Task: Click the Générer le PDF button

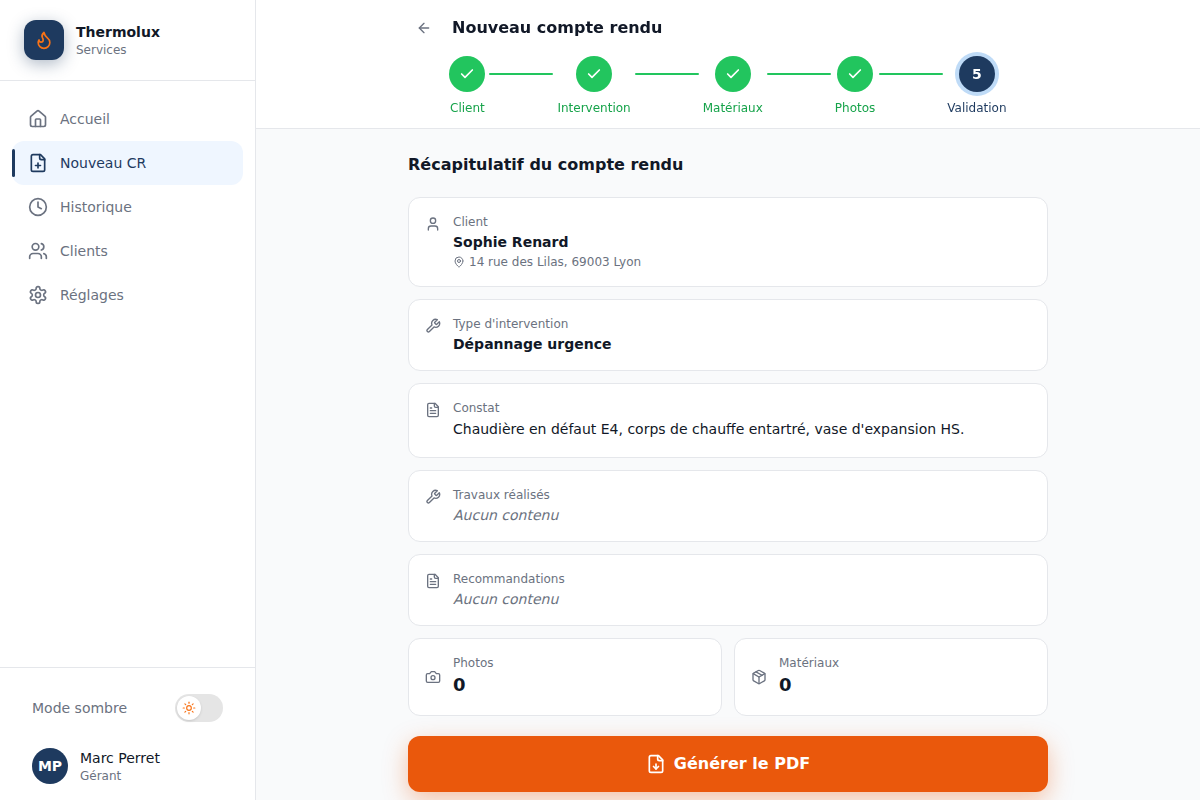Action: [728, 764]
